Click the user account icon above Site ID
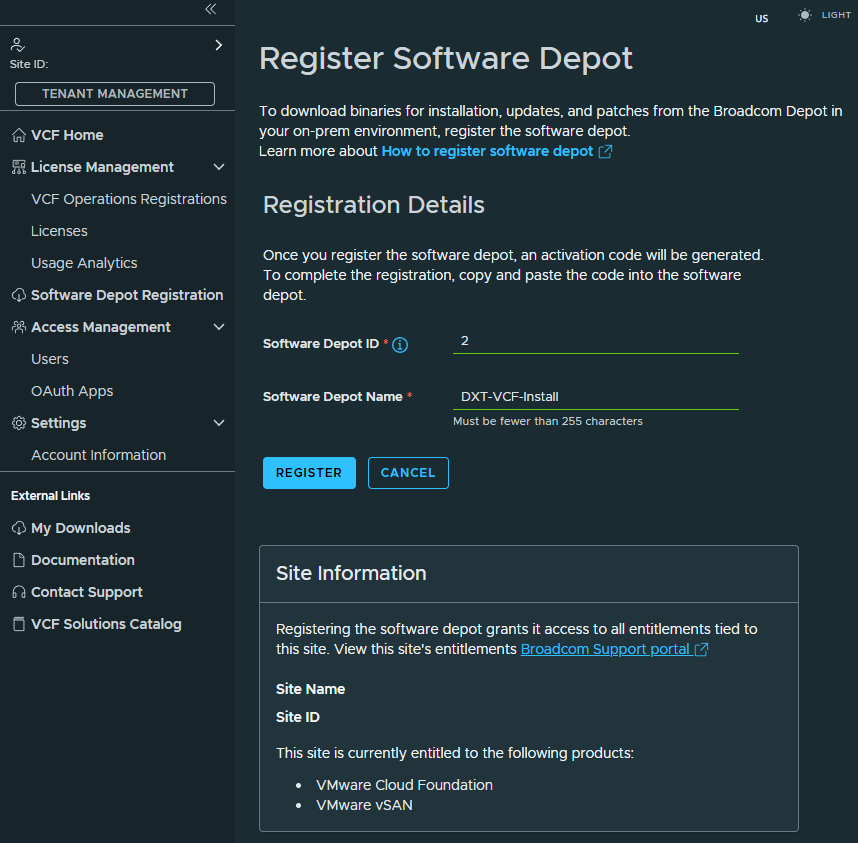 (18, 45)
